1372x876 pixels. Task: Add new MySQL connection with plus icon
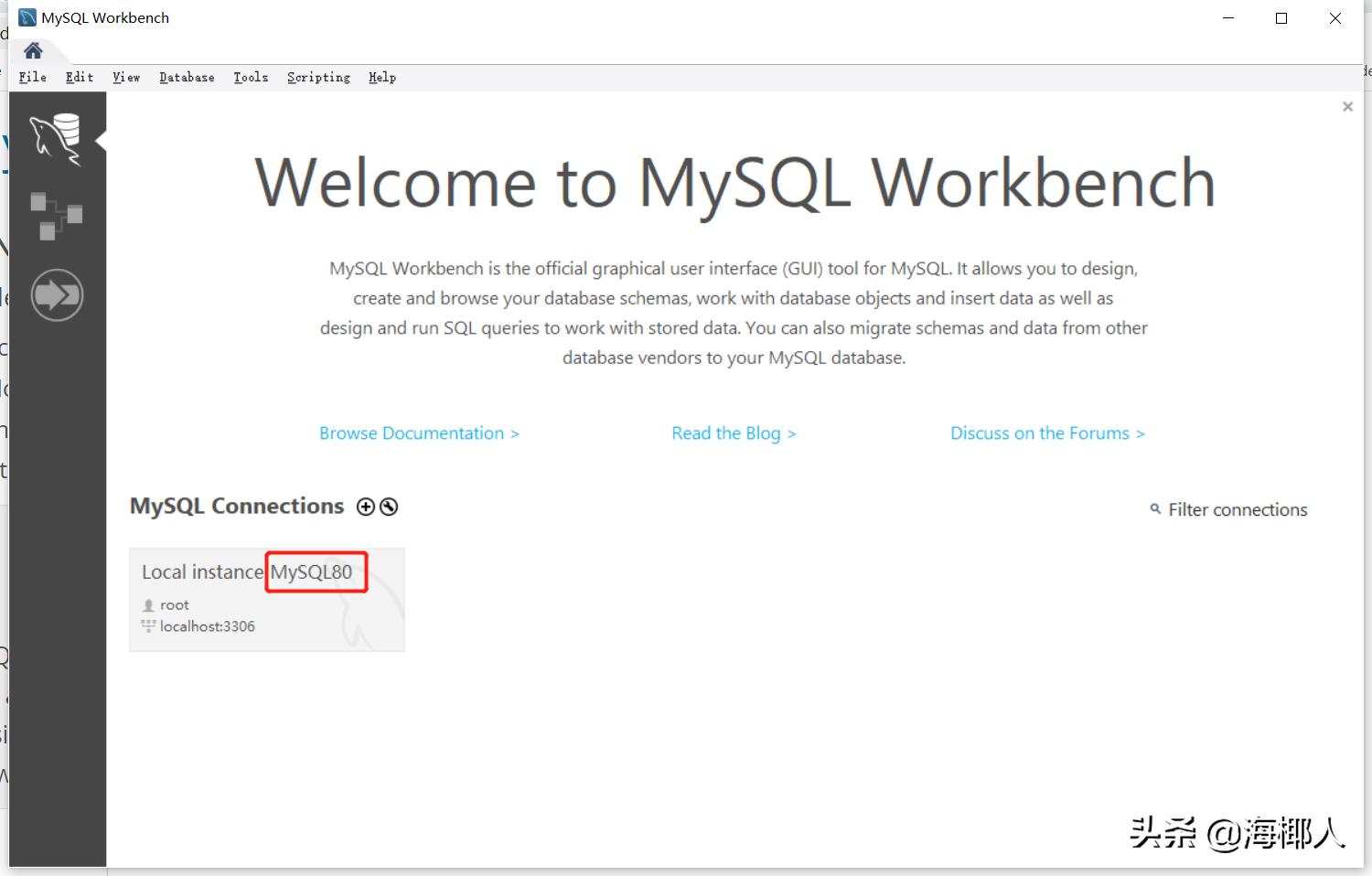pyautogui.click(x=366, y=507)
